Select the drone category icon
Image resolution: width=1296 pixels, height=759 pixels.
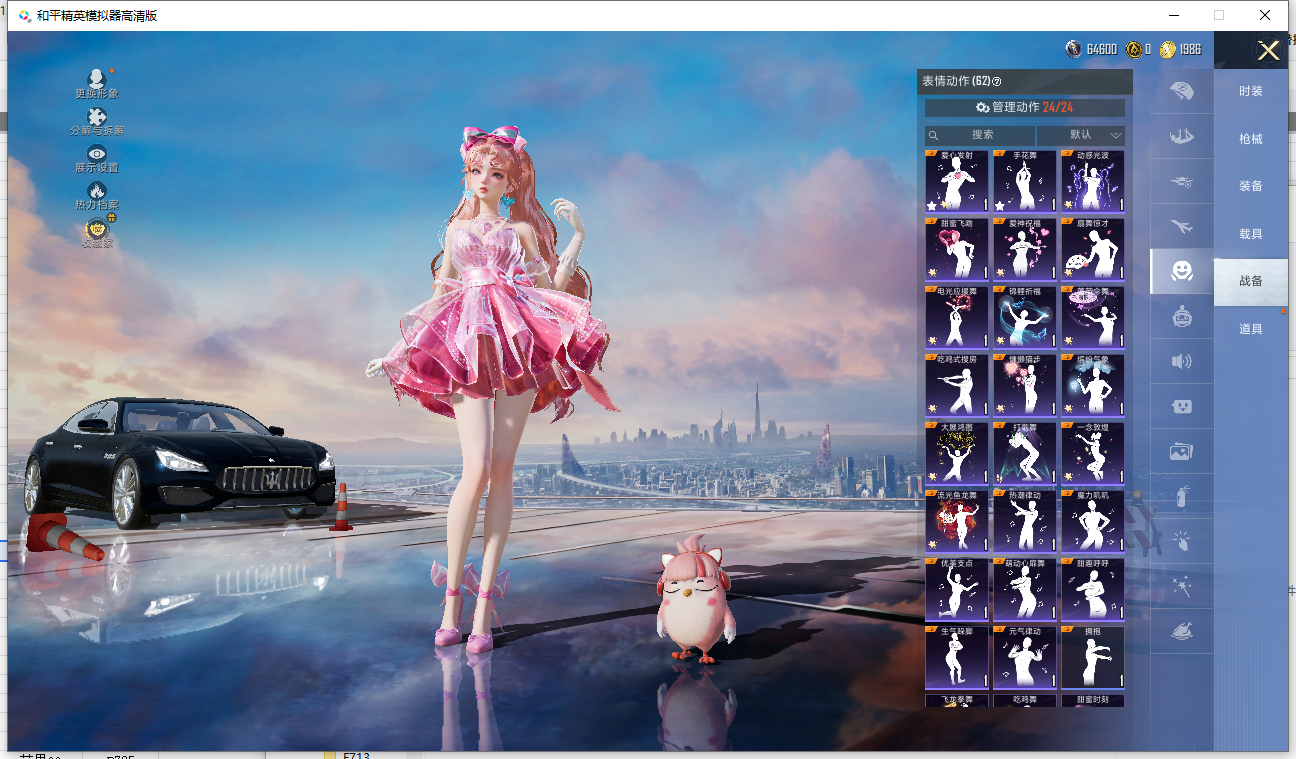click(x=1182, y=182)
